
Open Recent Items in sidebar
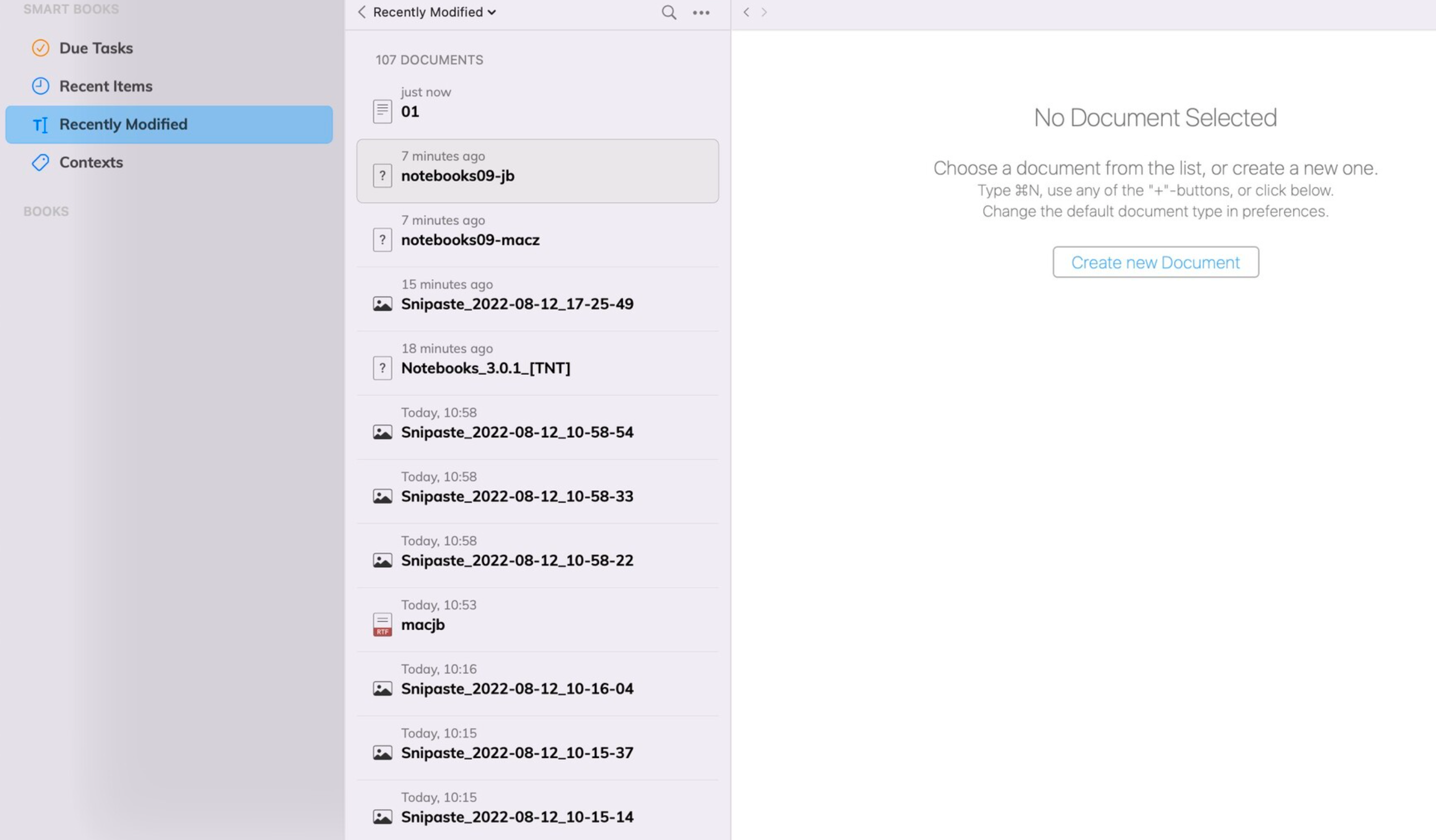pos(169,86)
